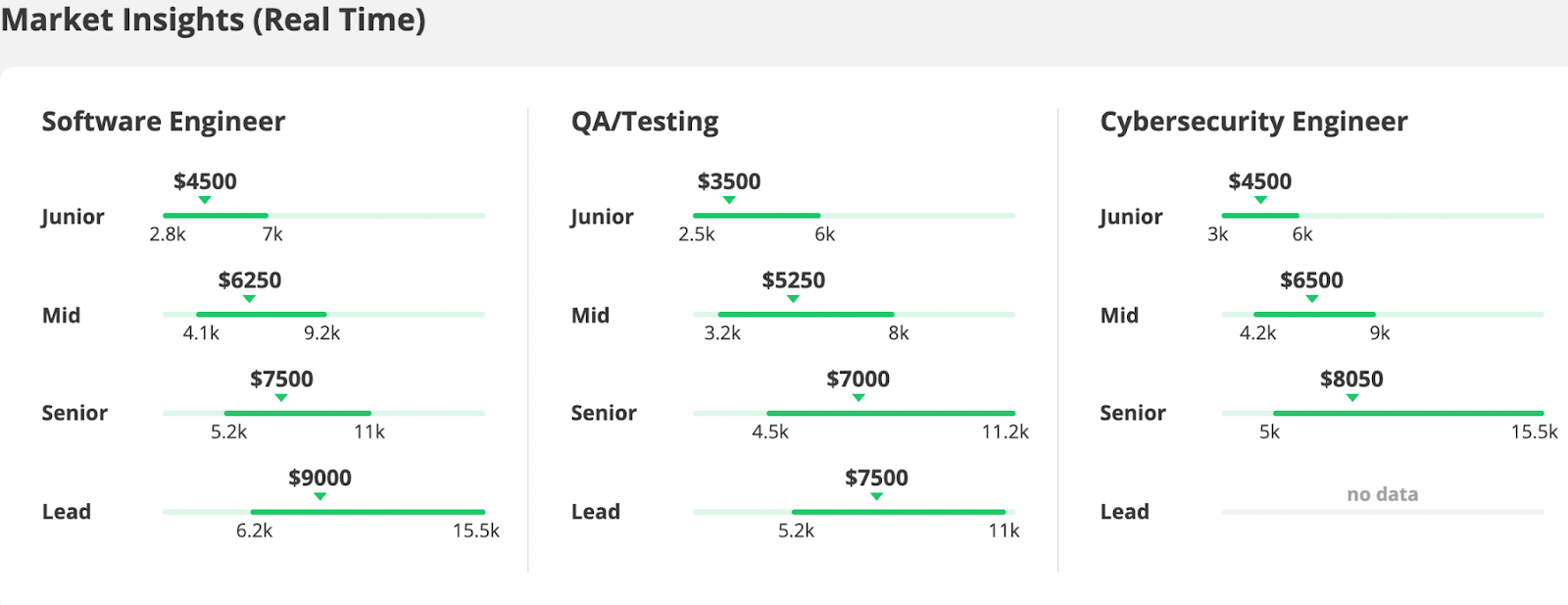The height and width of the screenshot is (605, 1568).
Task: Click the triangle marker under QA/Testing $7000
Action: pyautogui.click(x=858, y=398)
